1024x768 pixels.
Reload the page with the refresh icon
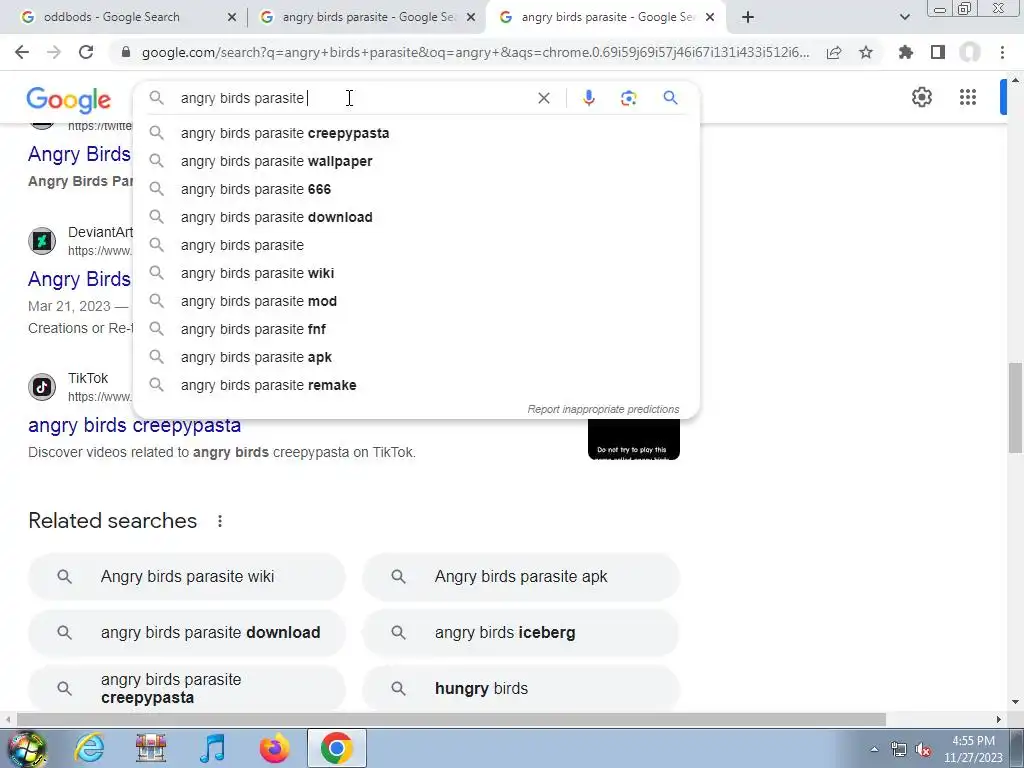coord(86,52)
